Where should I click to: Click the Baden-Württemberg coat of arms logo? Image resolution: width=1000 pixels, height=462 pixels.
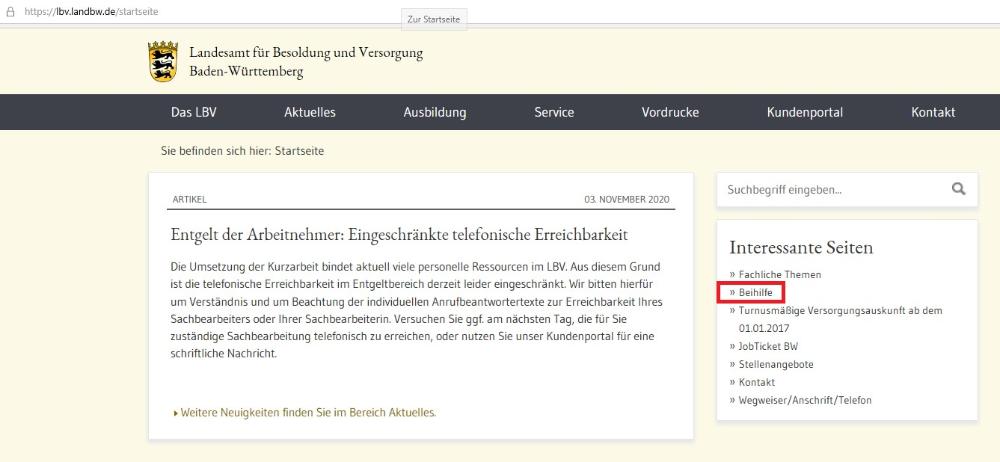(x=163, y=62)
